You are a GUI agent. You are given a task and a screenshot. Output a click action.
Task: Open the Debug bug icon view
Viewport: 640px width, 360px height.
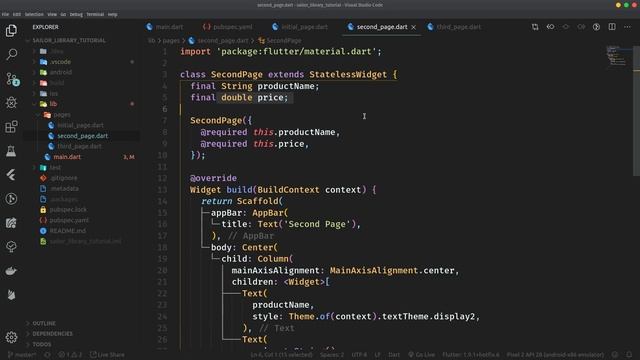coord(11,102)
